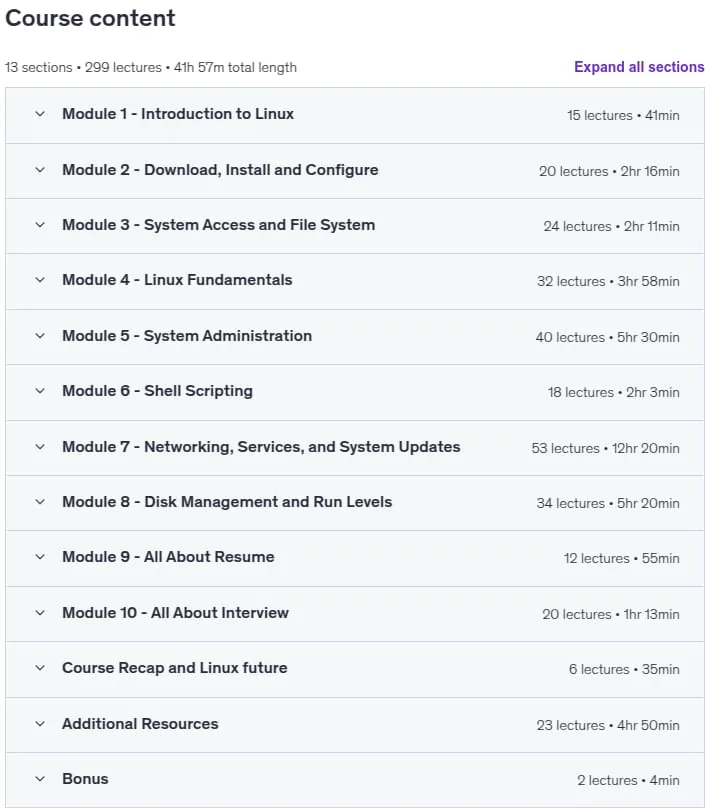Expand the Module 1 chevron arrow

[40, 114]
